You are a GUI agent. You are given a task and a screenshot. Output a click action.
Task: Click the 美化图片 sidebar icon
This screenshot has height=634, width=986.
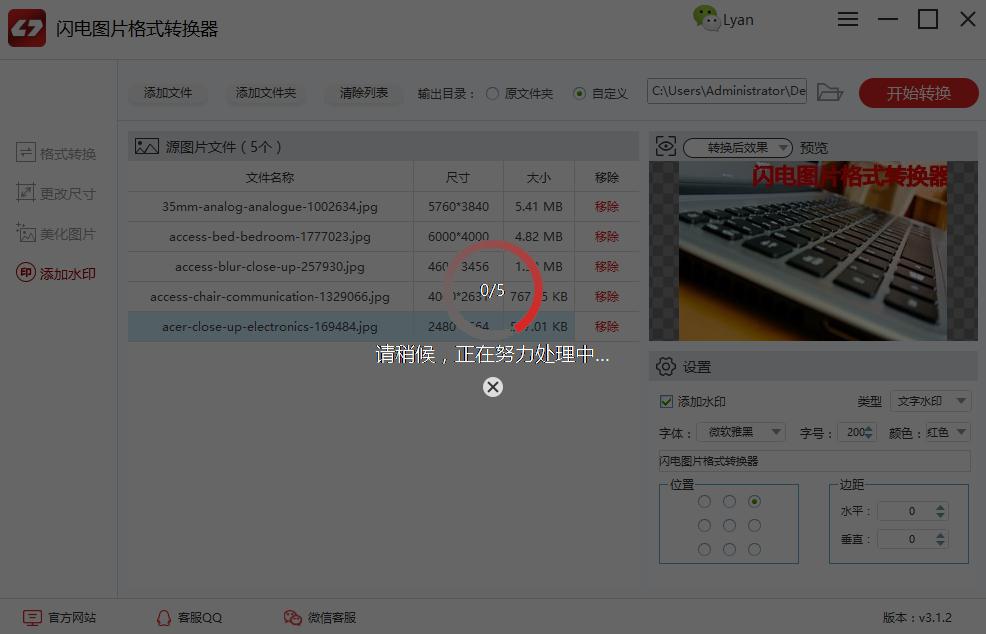pyautogui.click(x=26, y=233)
